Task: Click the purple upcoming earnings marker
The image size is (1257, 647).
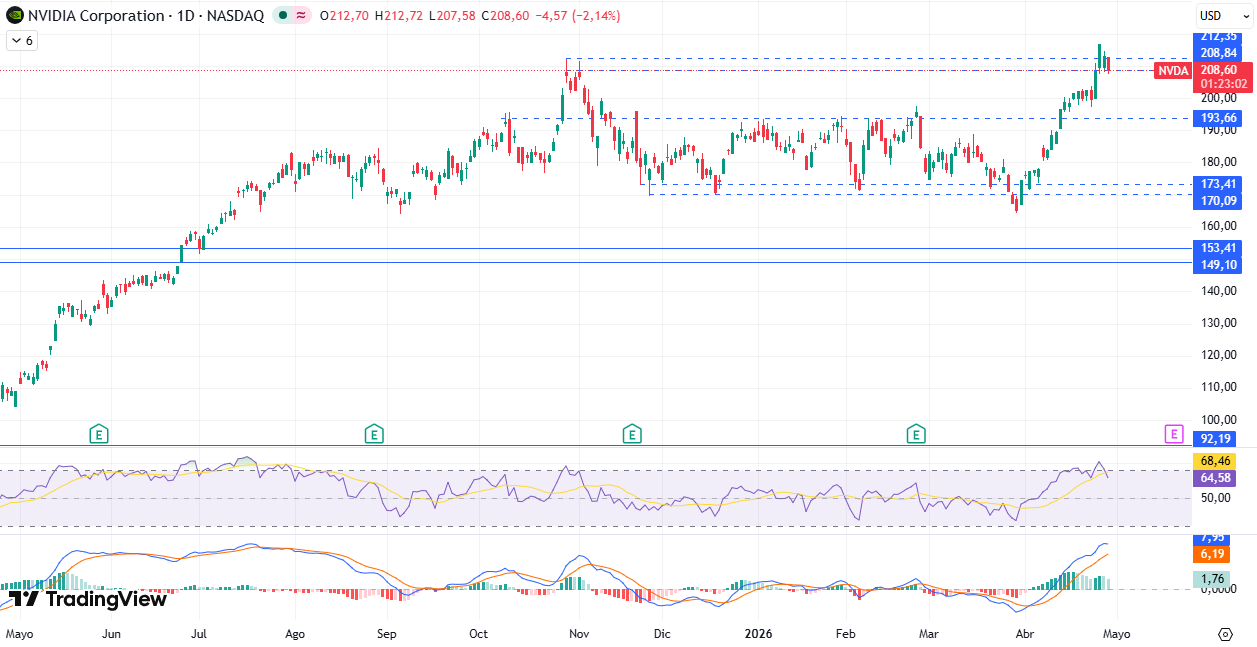Action: tap(1174, 434)
